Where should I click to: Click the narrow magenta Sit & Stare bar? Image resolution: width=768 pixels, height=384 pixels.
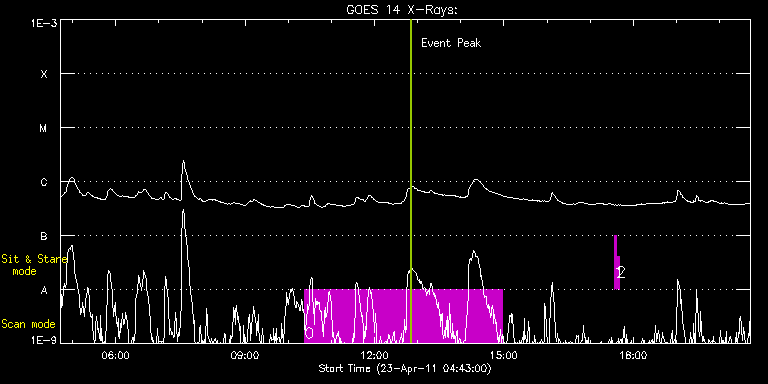click(617, 262)
